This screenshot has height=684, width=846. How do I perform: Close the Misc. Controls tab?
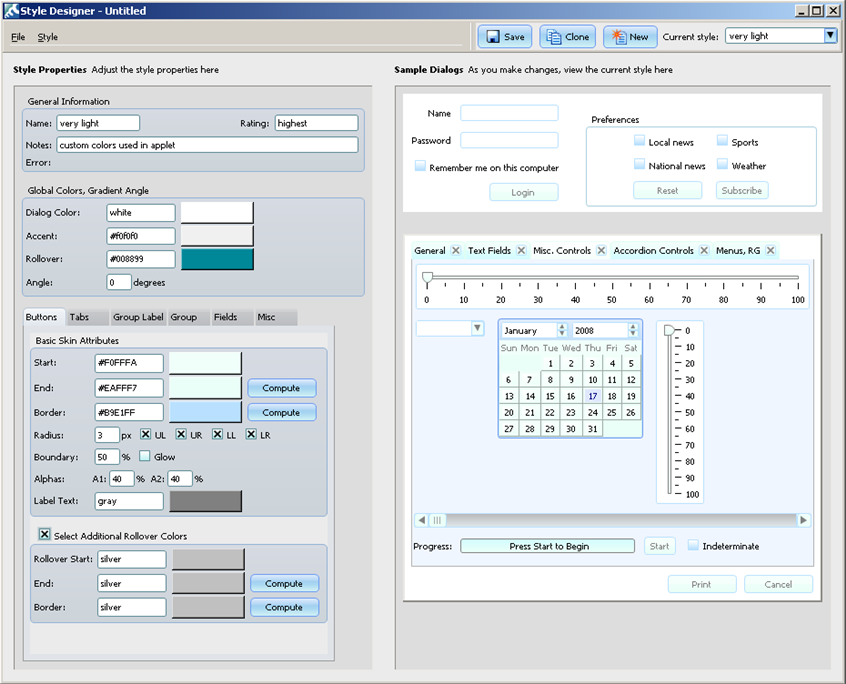pos(601,251)
